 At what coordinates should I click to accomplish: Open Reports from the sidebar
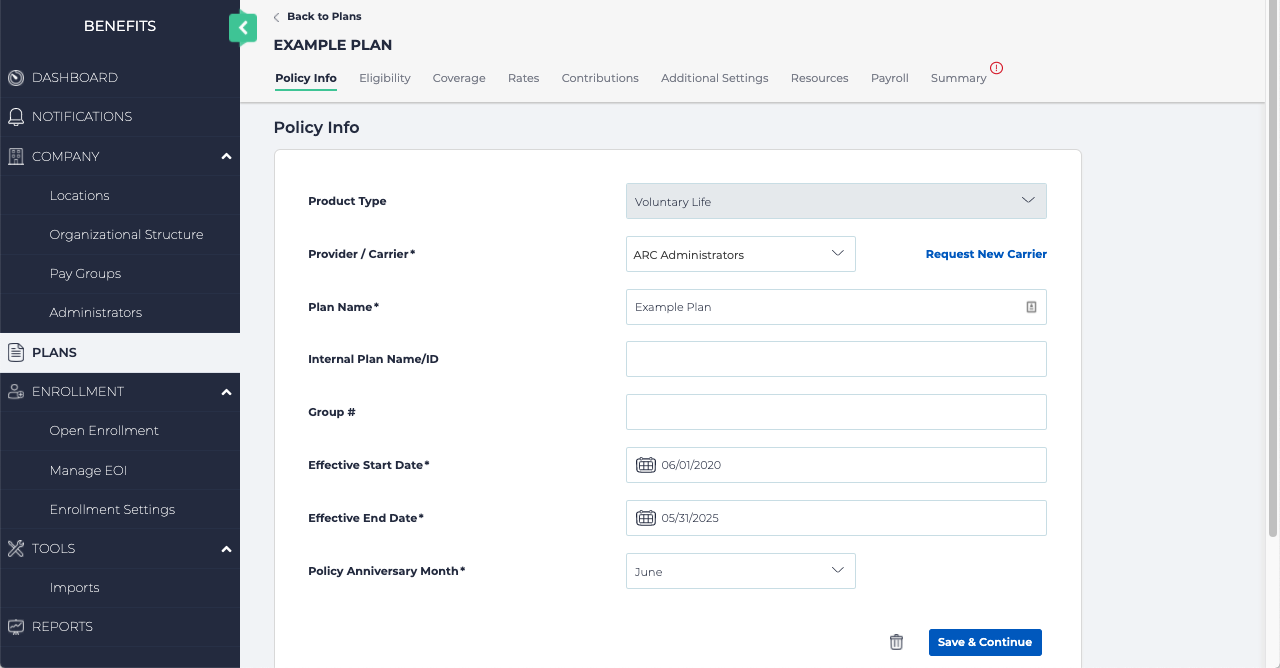coord(62,627)
